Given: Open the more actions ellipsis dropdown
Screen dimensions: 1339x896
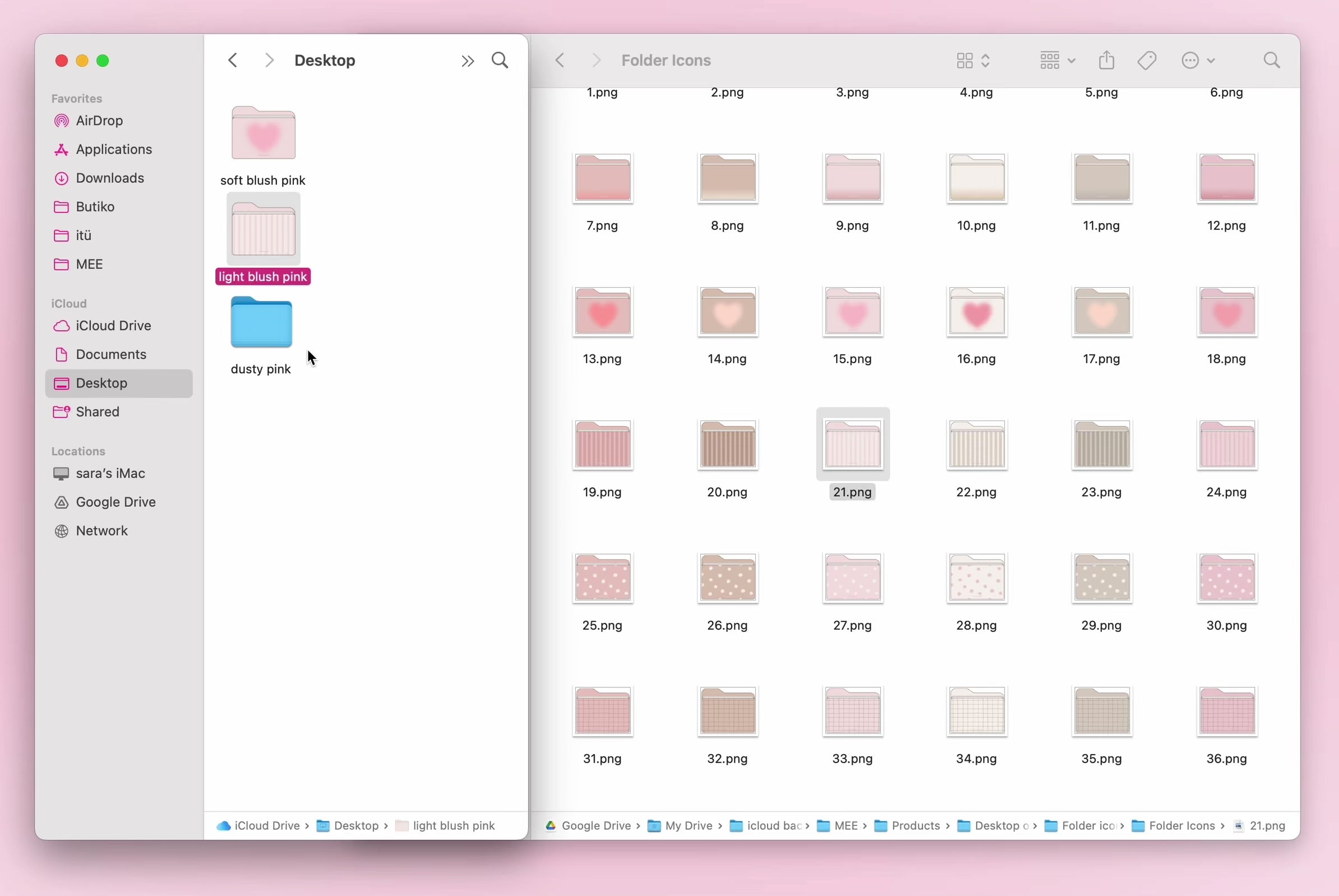Looking at the screenshot, I should pyautogui.click(x=1198, y=61).
